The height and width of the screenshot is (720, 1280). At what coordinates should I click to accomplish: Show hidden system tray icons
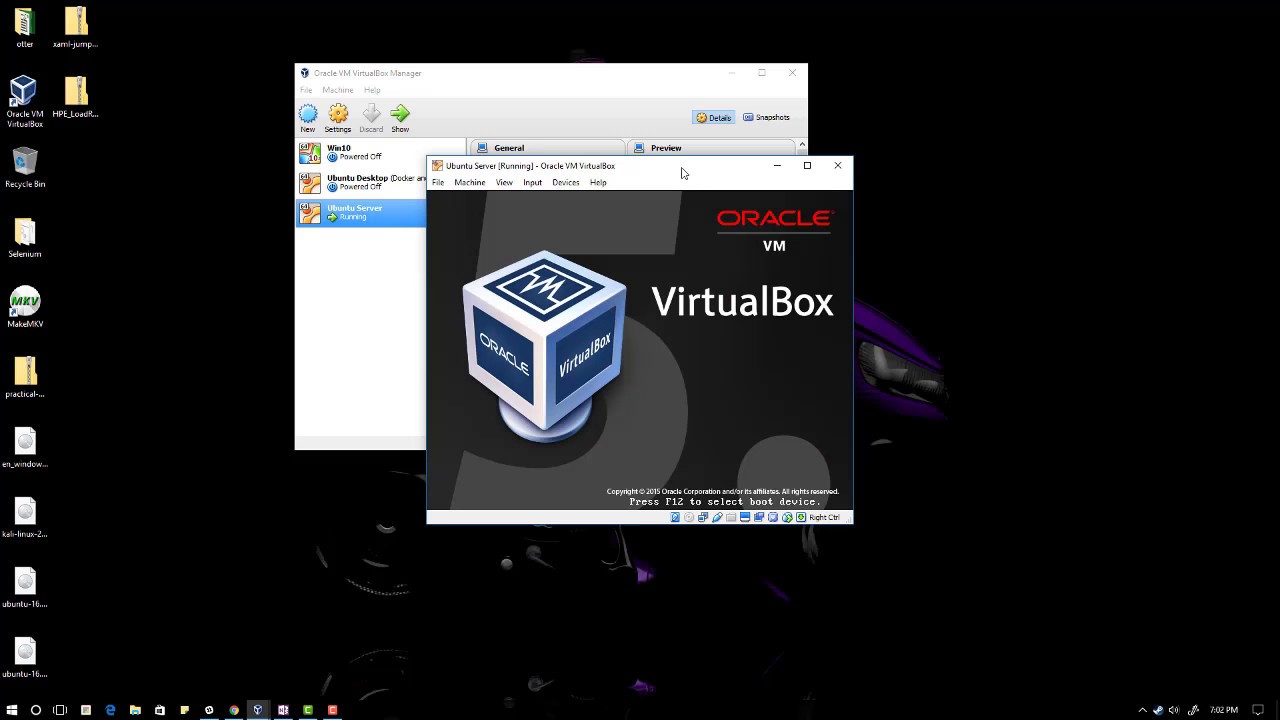(x=1143, y=710)
